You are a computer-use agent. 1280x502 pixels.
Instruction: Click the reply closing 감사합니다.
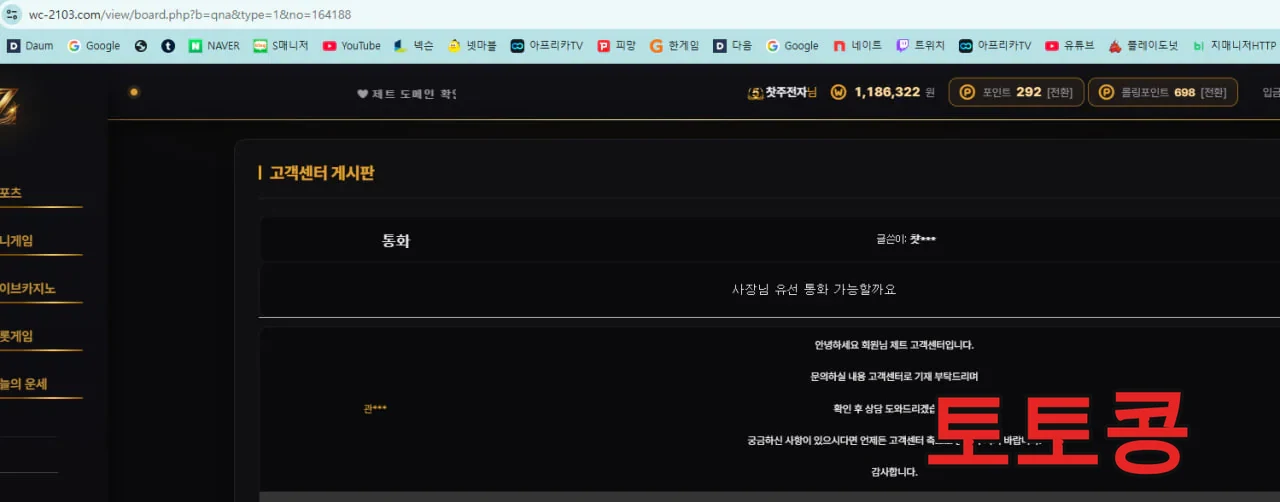click(x=894, y=472)
